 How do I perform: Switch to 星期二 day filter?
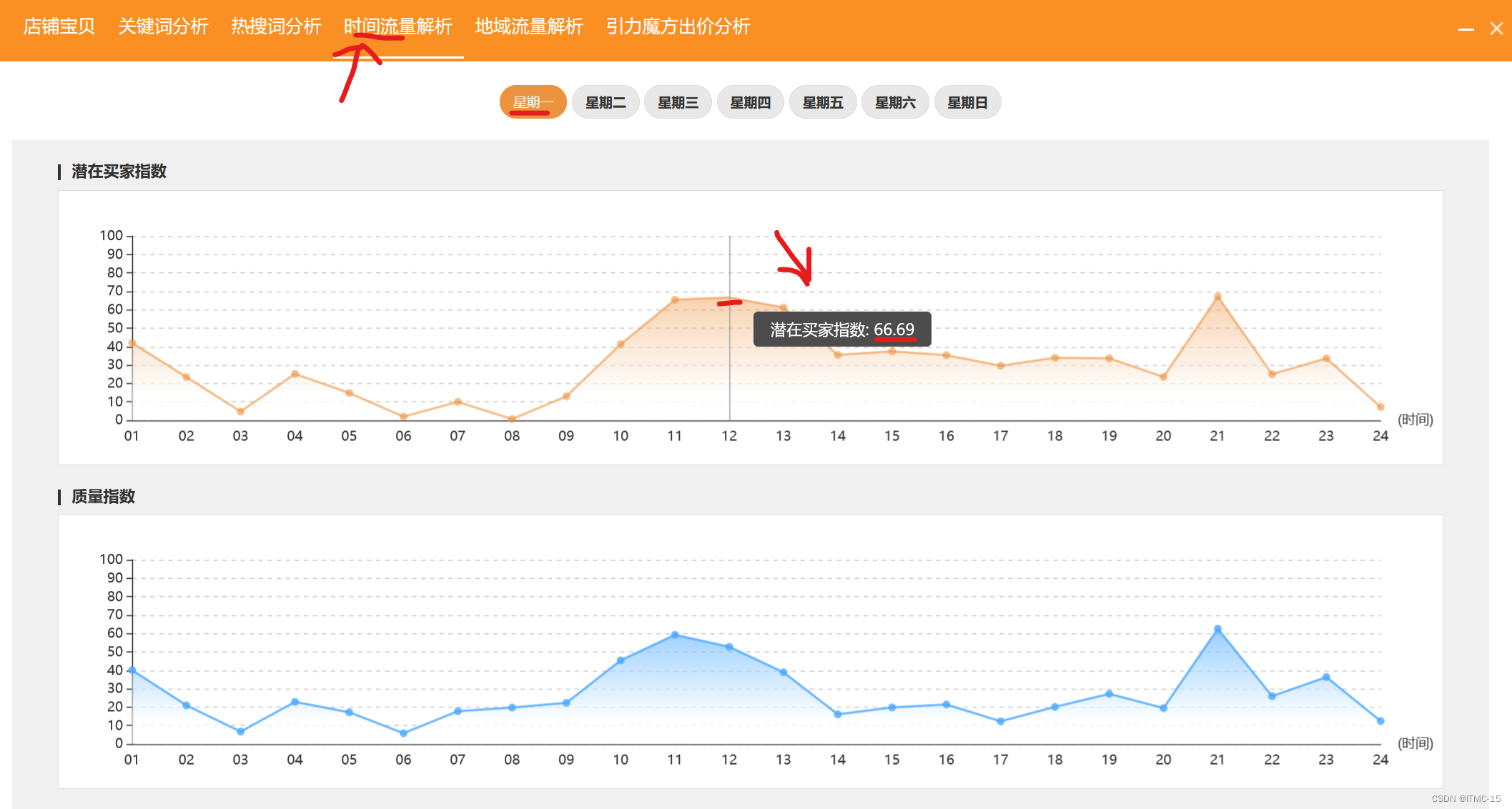pos(606,102)
